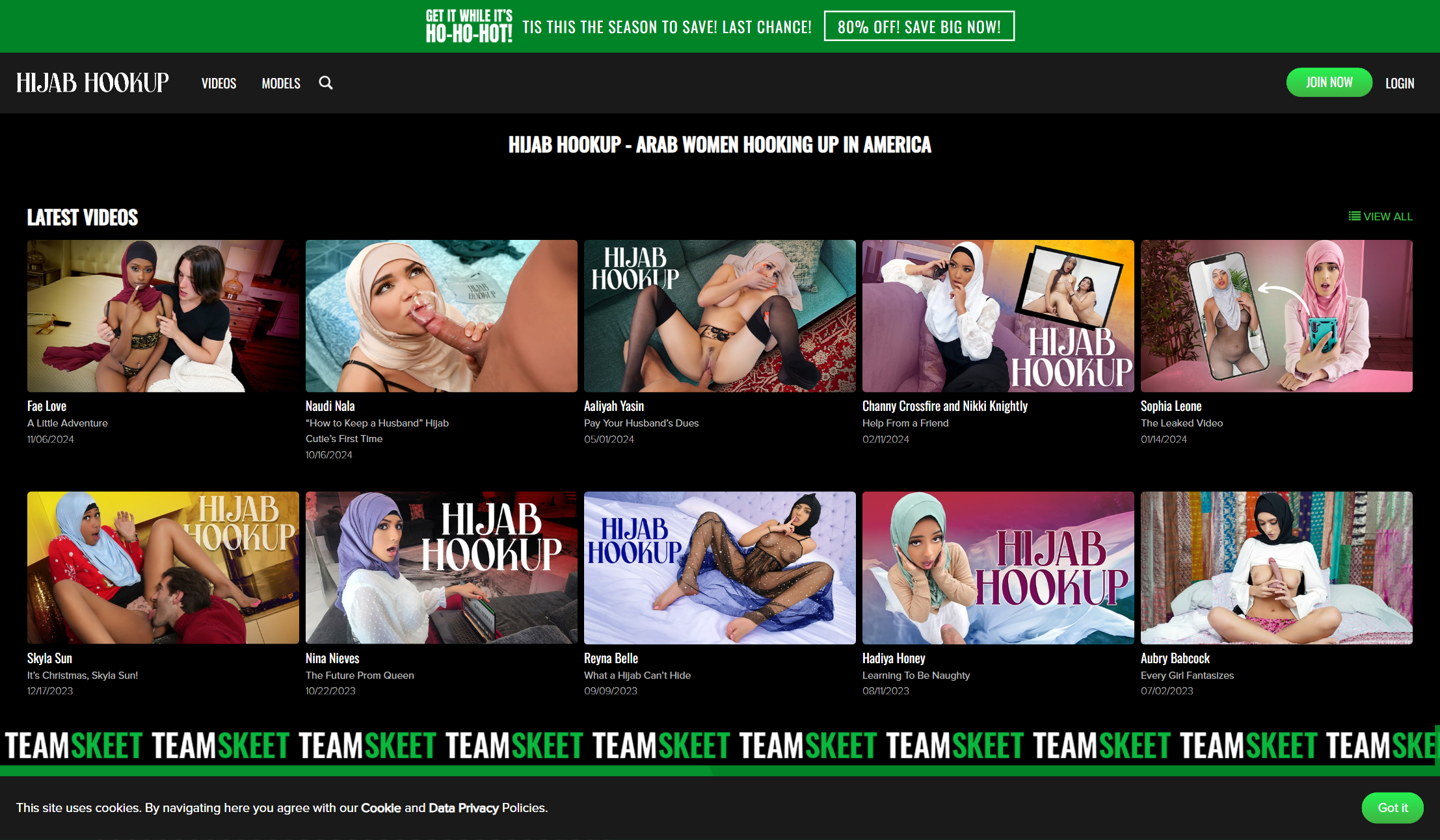Click the title 'Learning To Be Naughty'

[916, 675]
